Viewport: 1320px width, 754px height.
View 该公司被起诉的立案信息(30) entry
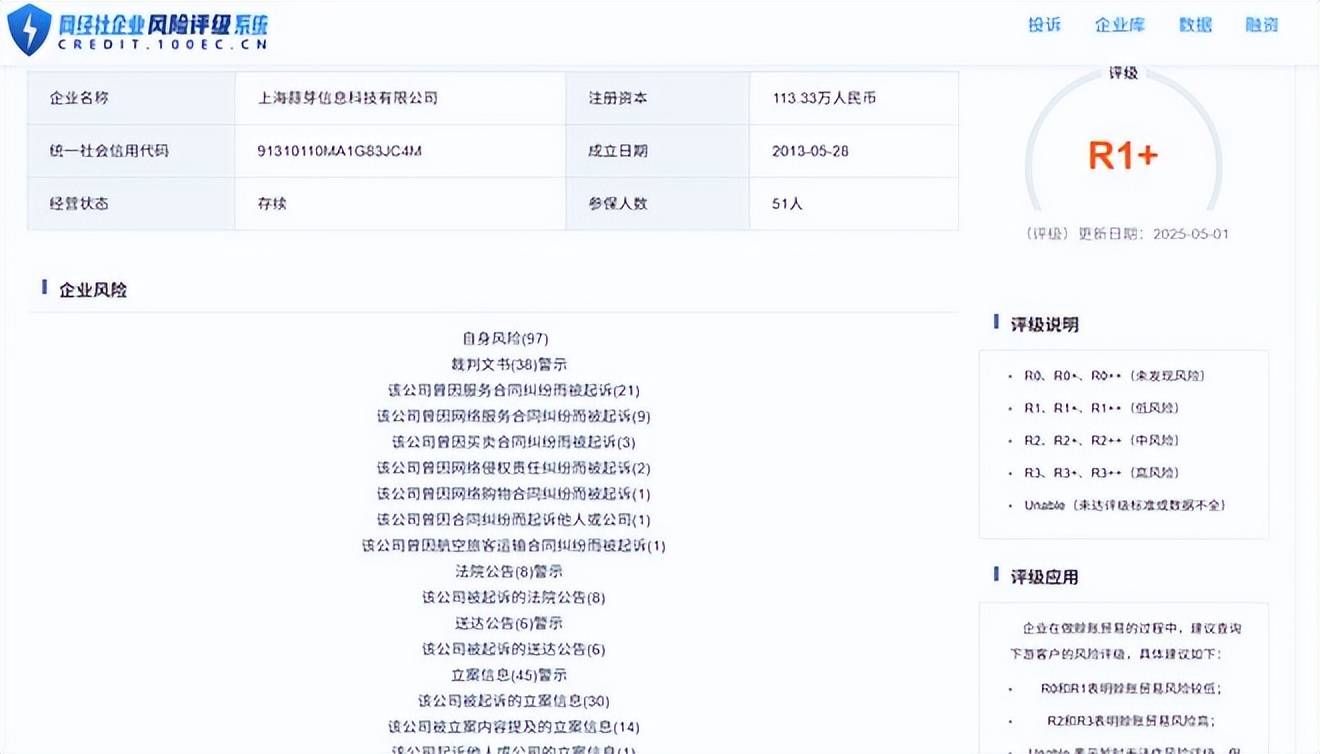coord(513,701)
